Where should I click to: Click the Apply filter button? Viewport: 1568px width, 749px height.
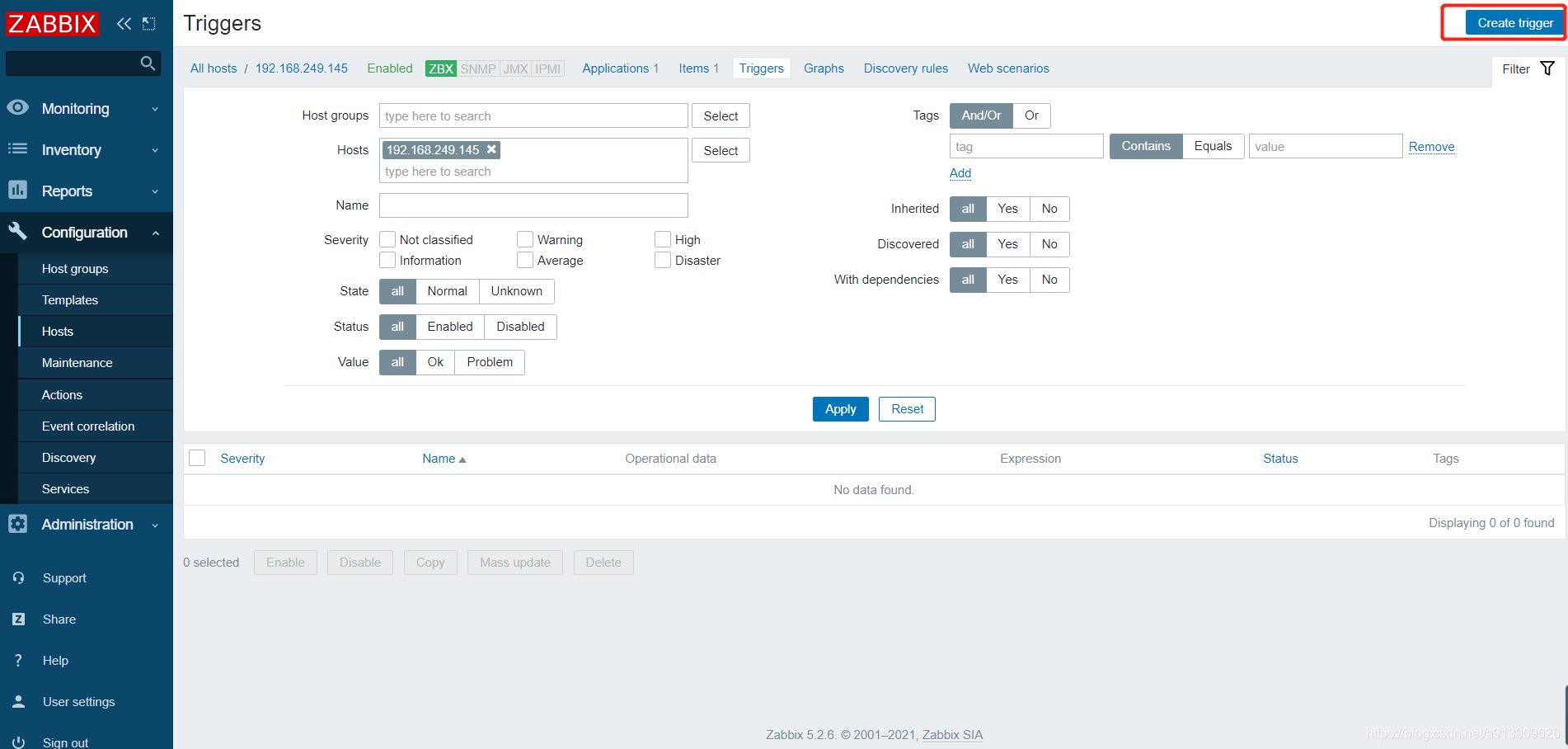[840, 409]
